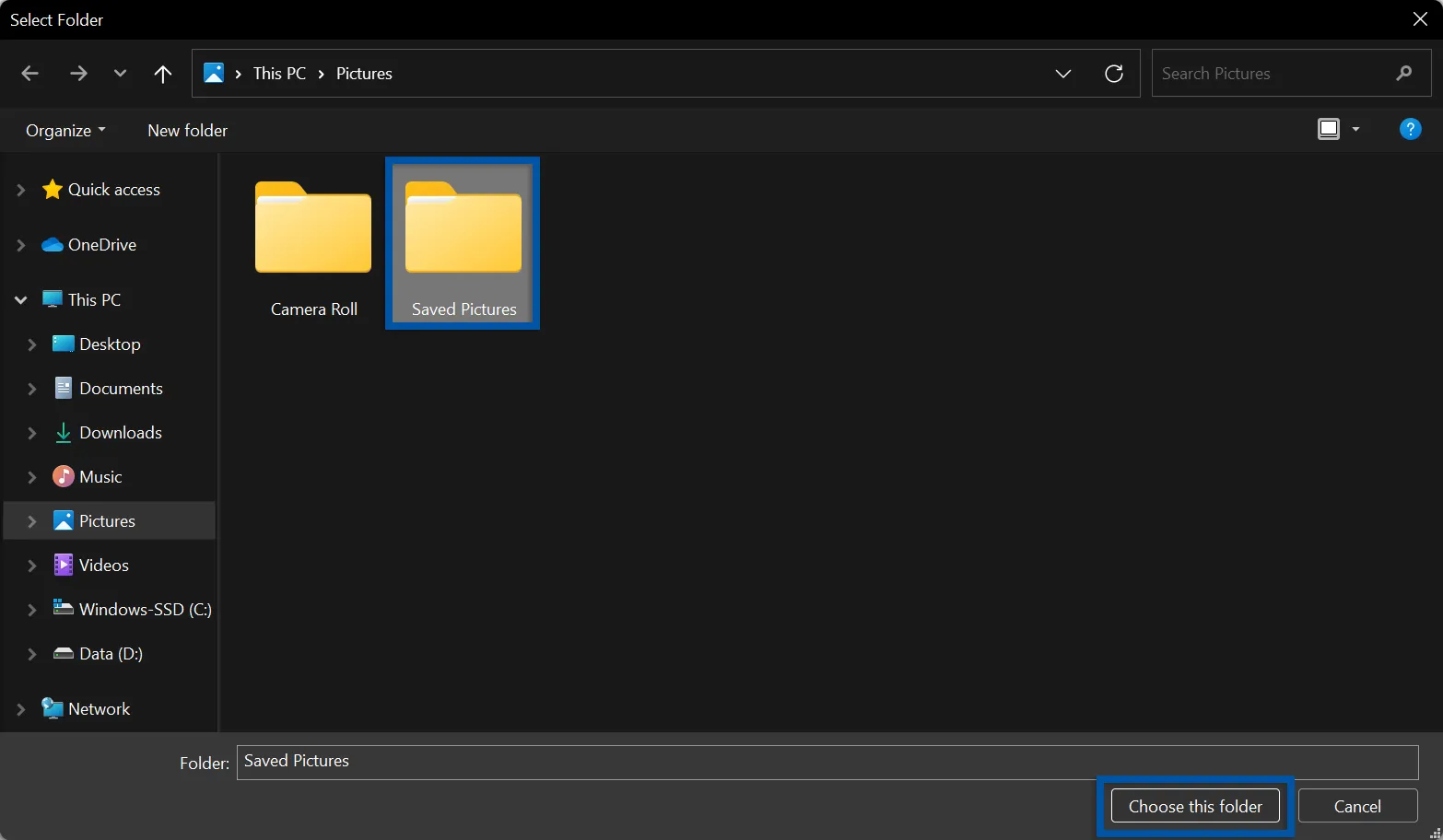Click the forward navigation arrow
This screenshot has height=840, width=1443.
point(78,73)
